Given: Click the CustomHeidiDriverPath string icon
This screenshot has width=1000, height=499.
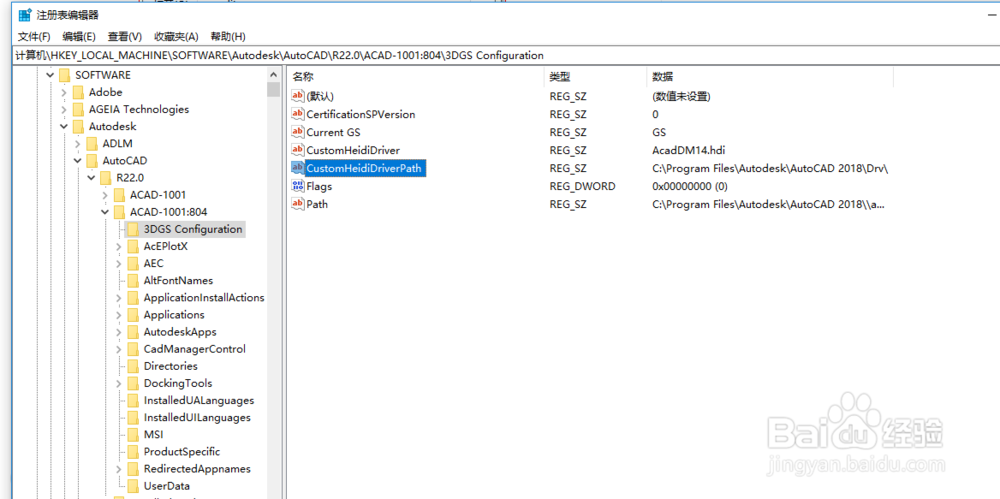Looking at the screenshot, I should tap(298, 168).
